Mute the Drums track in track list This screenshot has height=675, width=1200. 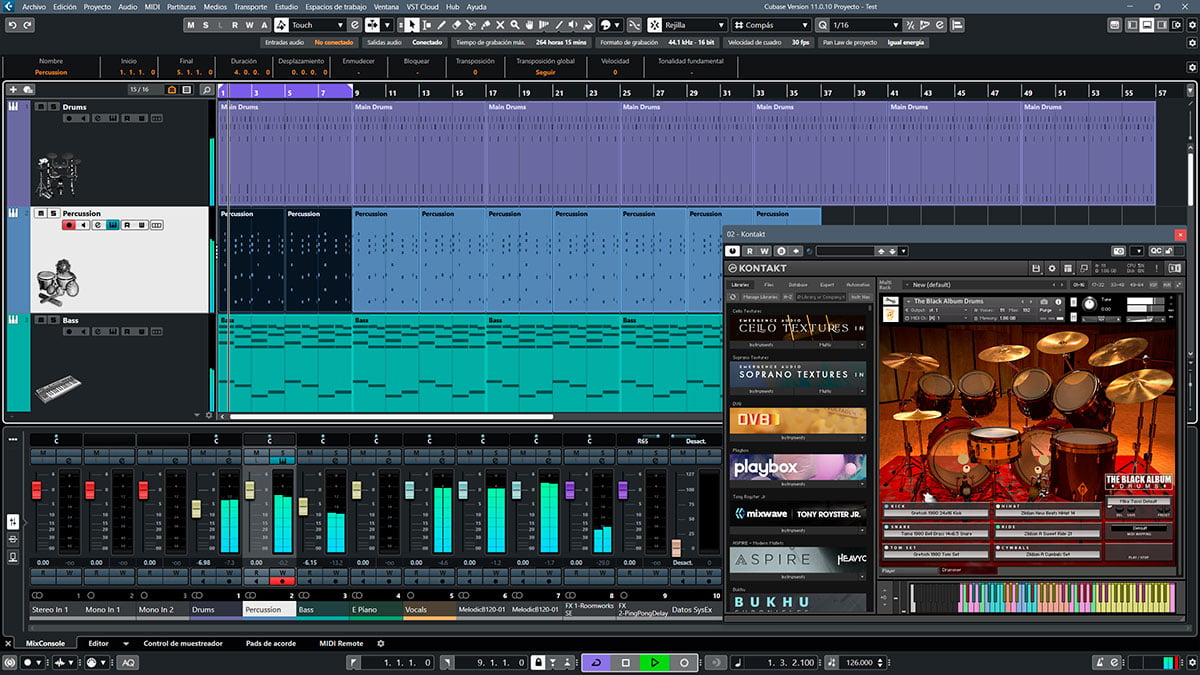(x=40, y=106)
